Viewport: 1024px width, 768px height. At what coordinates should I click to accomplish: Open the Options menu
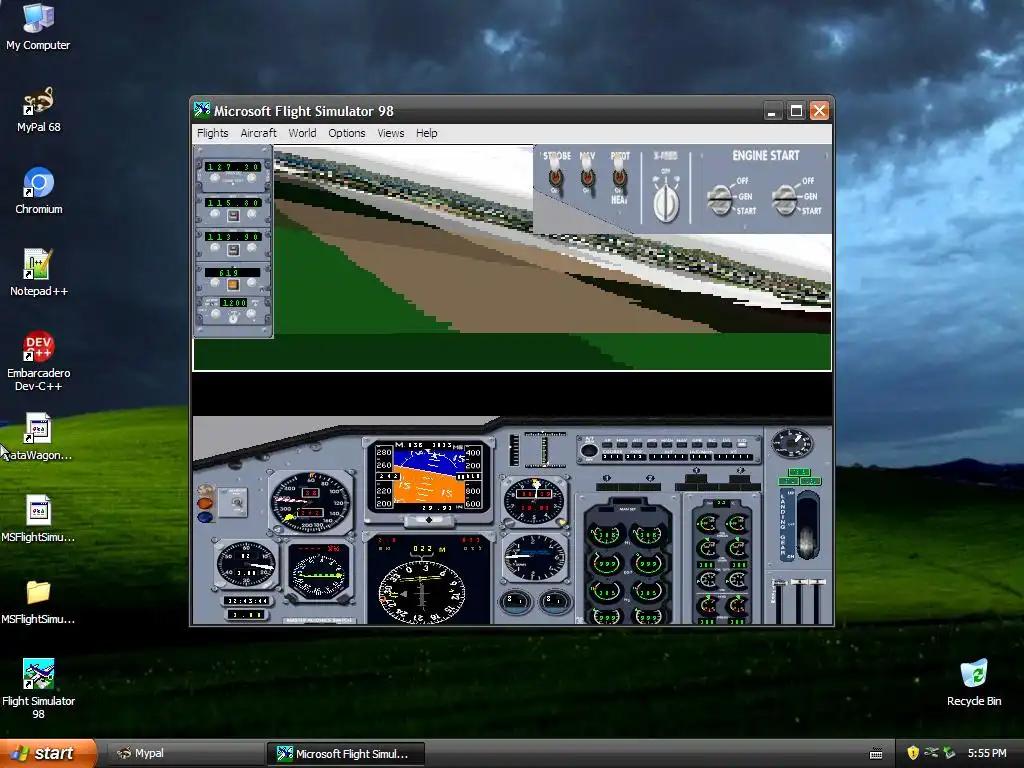[x=347, y=133]
